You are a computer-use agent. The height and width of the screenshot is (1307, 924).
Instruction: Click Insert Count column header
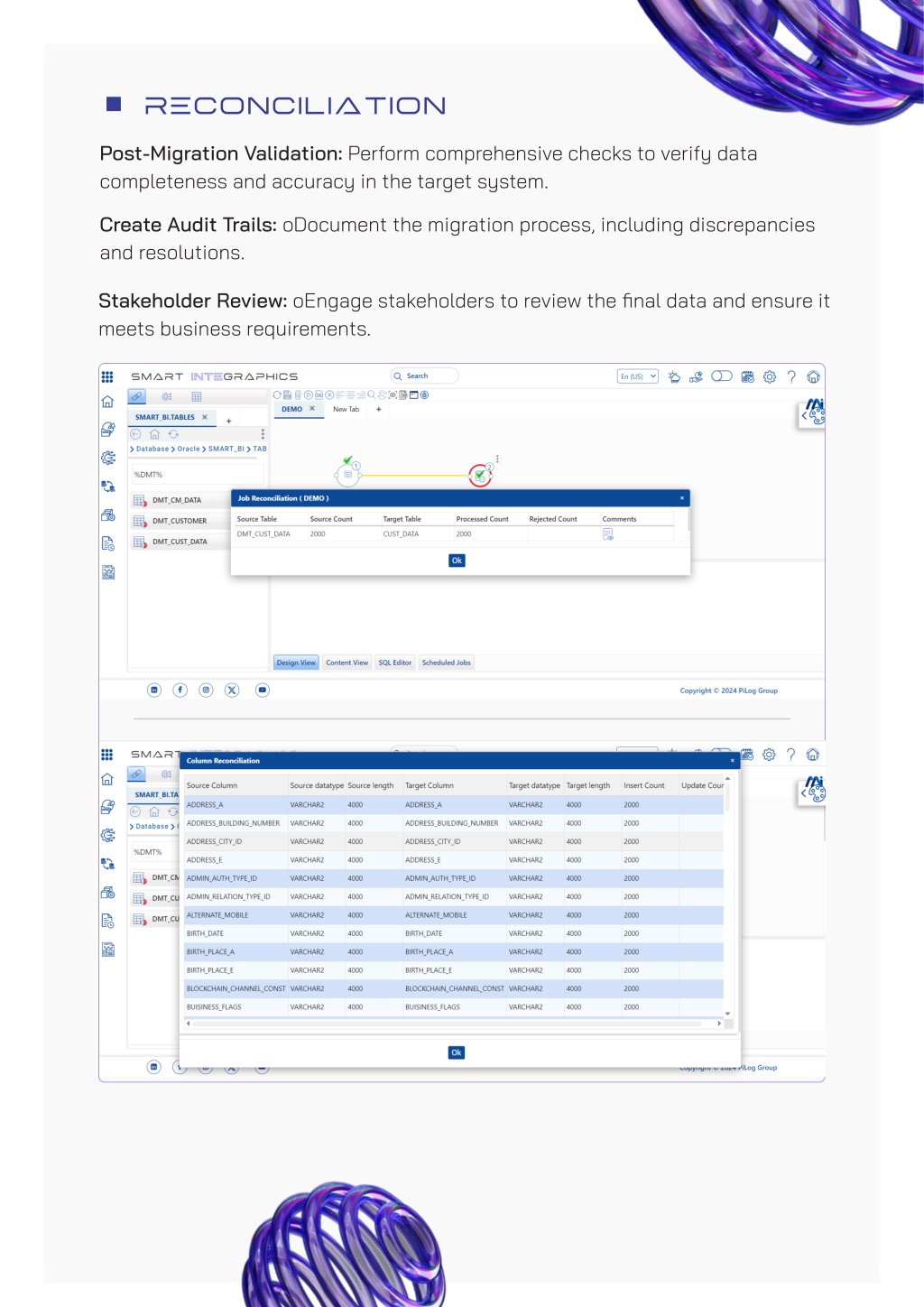(644, 786)
